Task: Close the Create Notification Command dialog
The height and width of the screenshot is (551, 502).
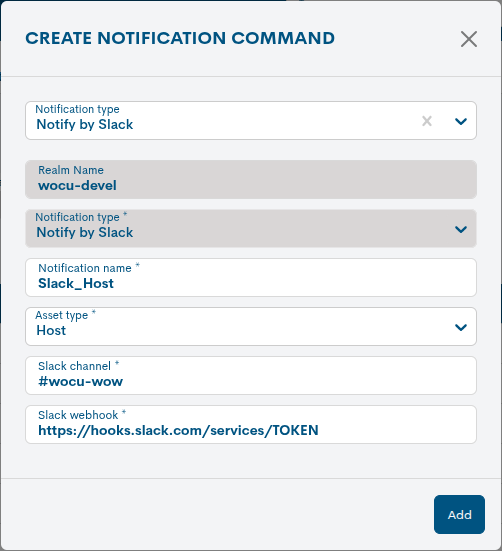Action: pos(469,39)
